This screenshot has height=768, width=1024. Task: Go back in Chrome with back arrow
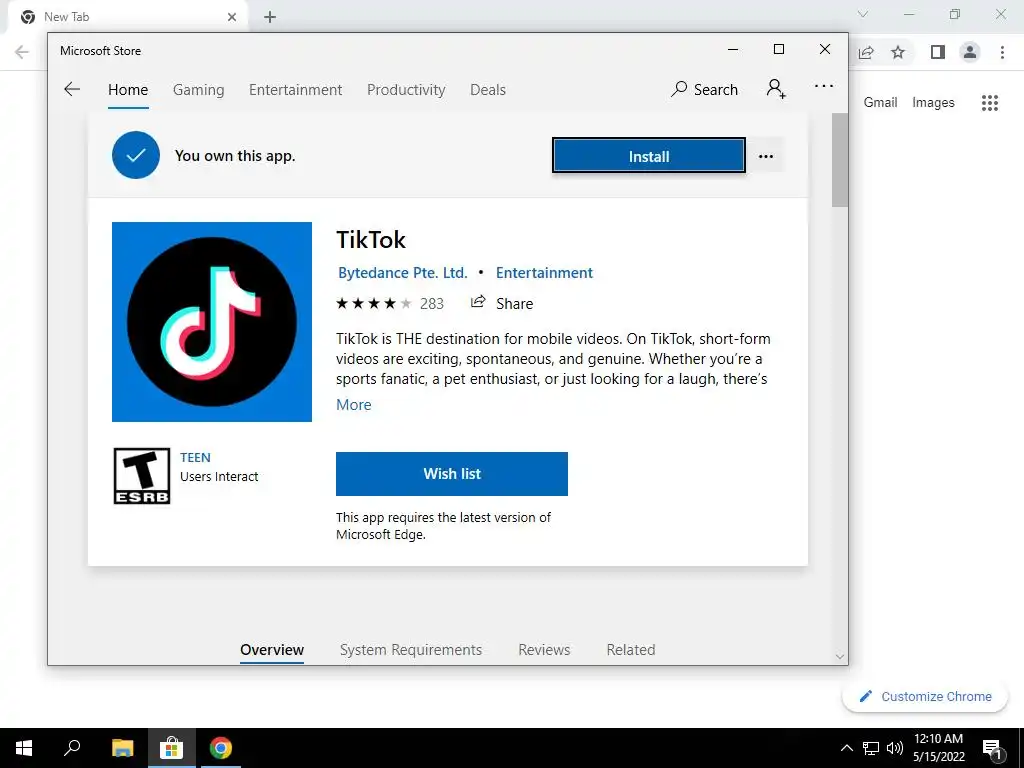22,52
